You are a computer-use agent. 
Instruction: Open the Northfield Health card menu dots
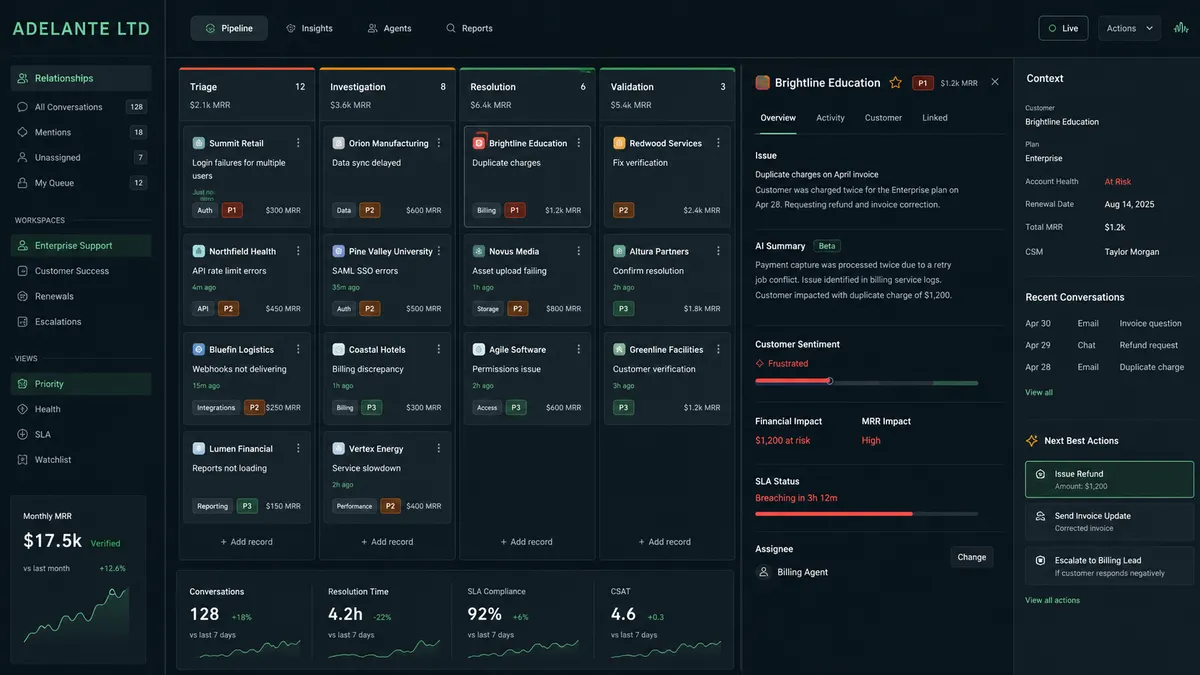pos(298,251)
